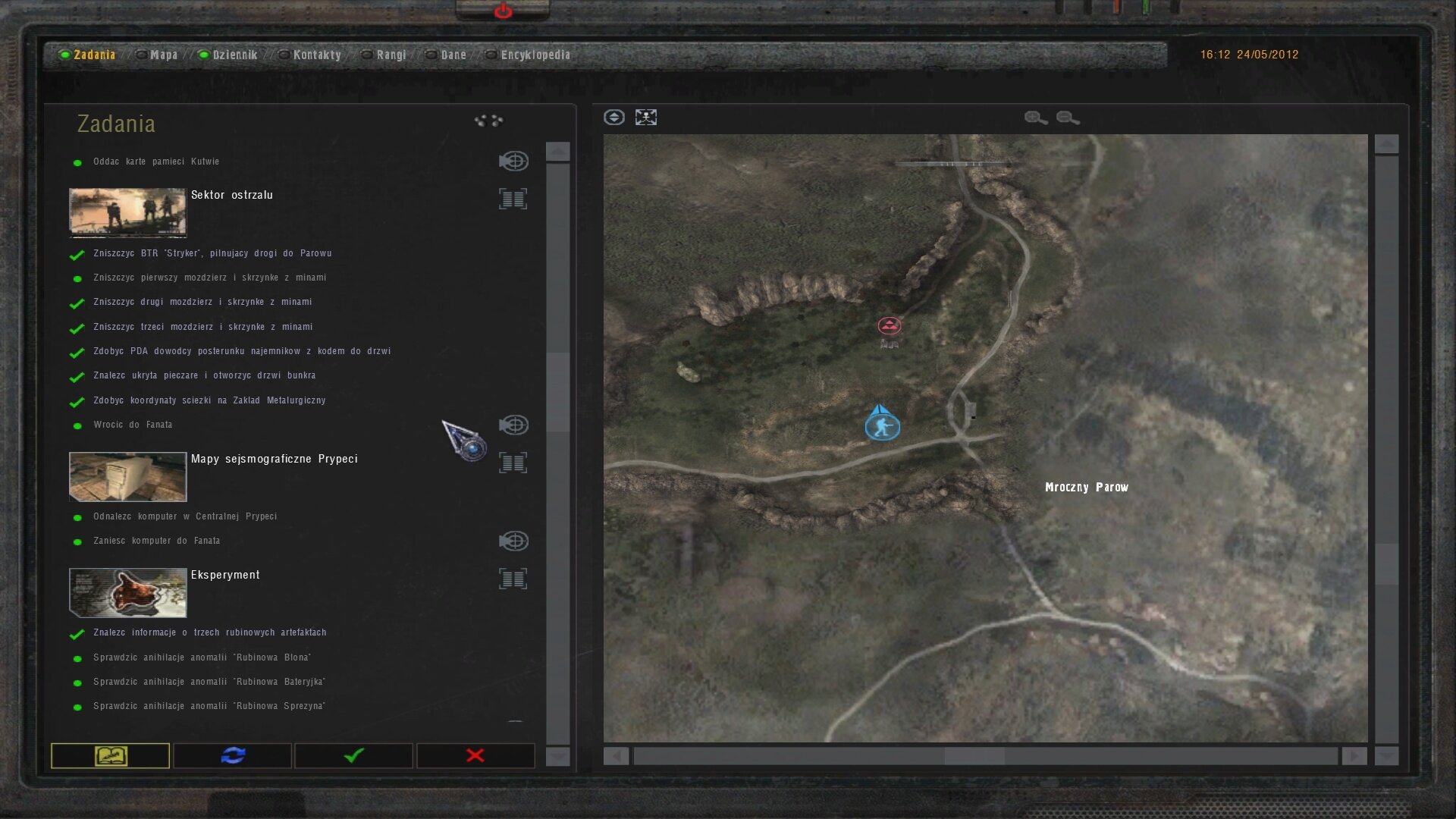This screenshot has width=1456, height=819.
Task: Click the map horizontal scrollbar thumb
Action: [974, 756]
